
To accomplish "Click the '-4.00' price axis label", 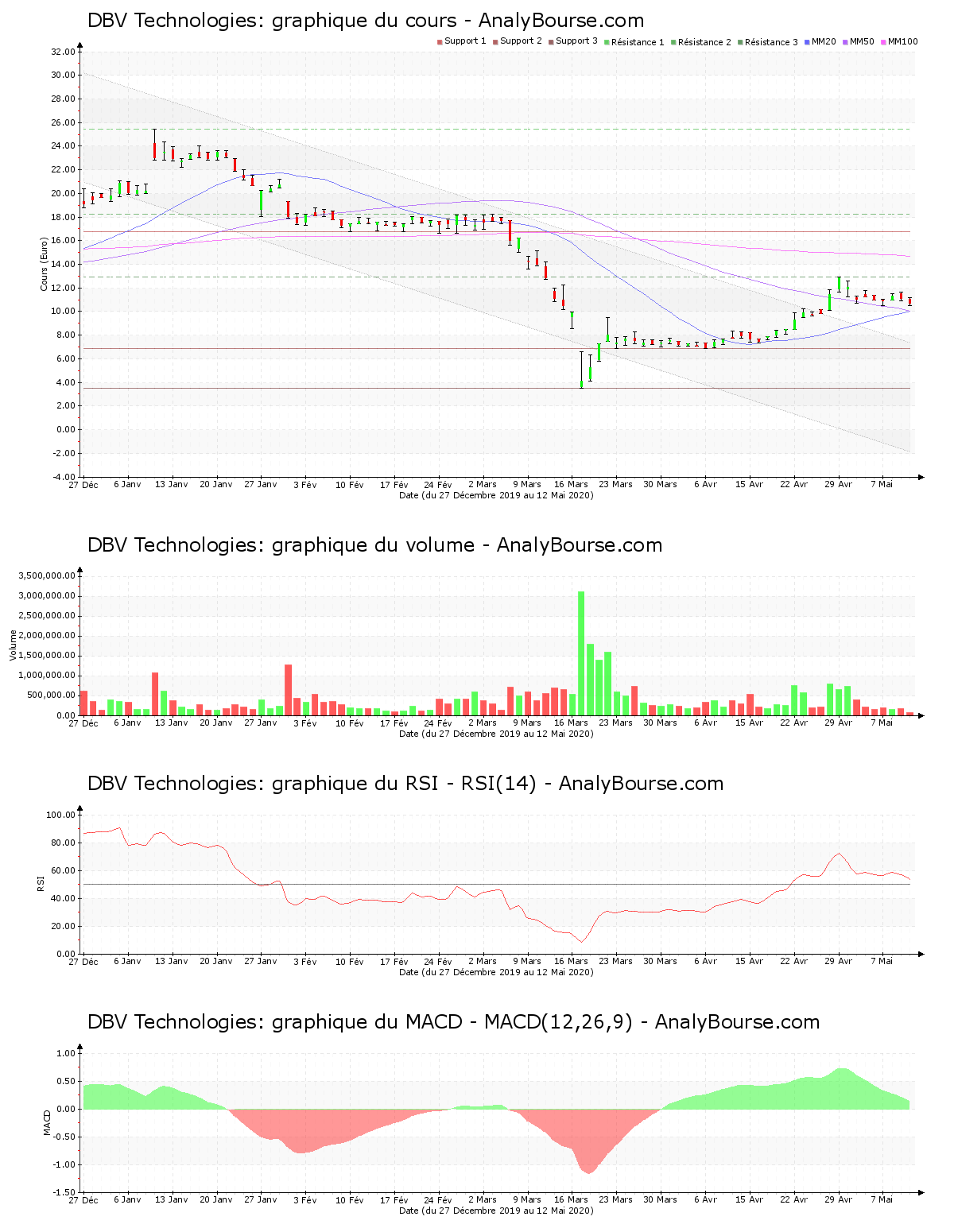I will [x=63, y=477].
